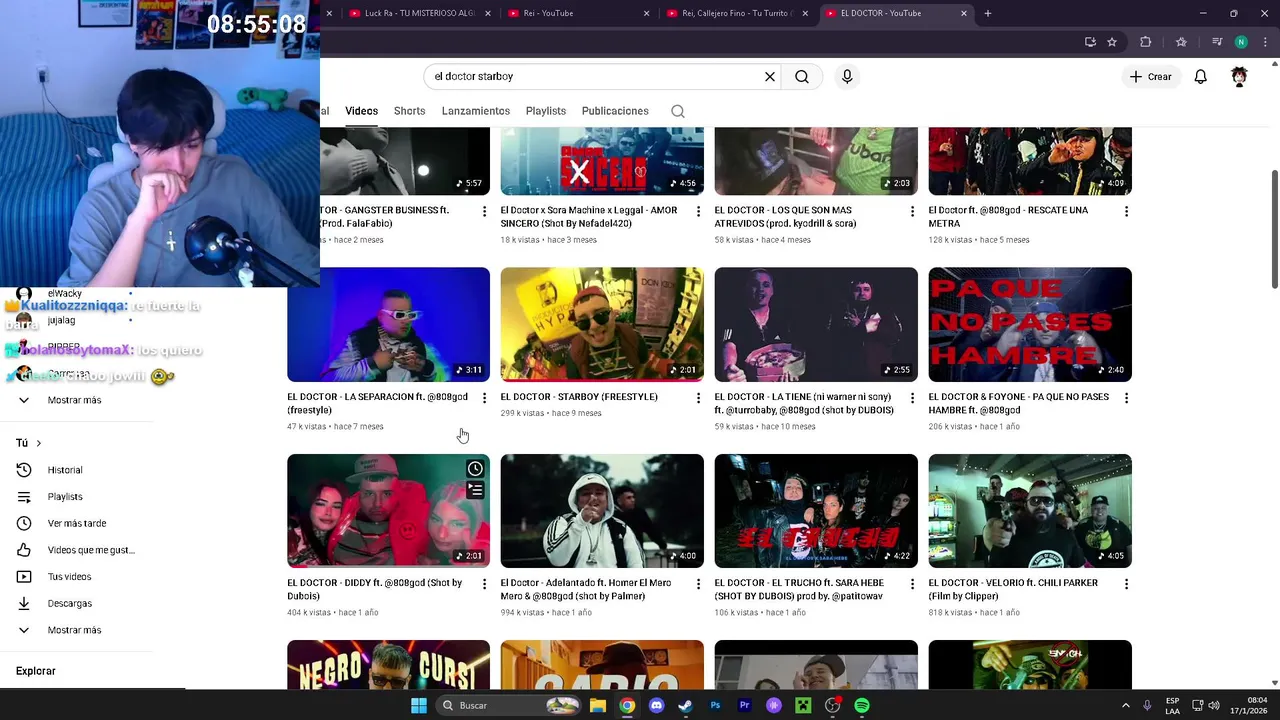Switch to the Shorts channel tab
This screenshot has width=1280, height=720.
(409, 111)
